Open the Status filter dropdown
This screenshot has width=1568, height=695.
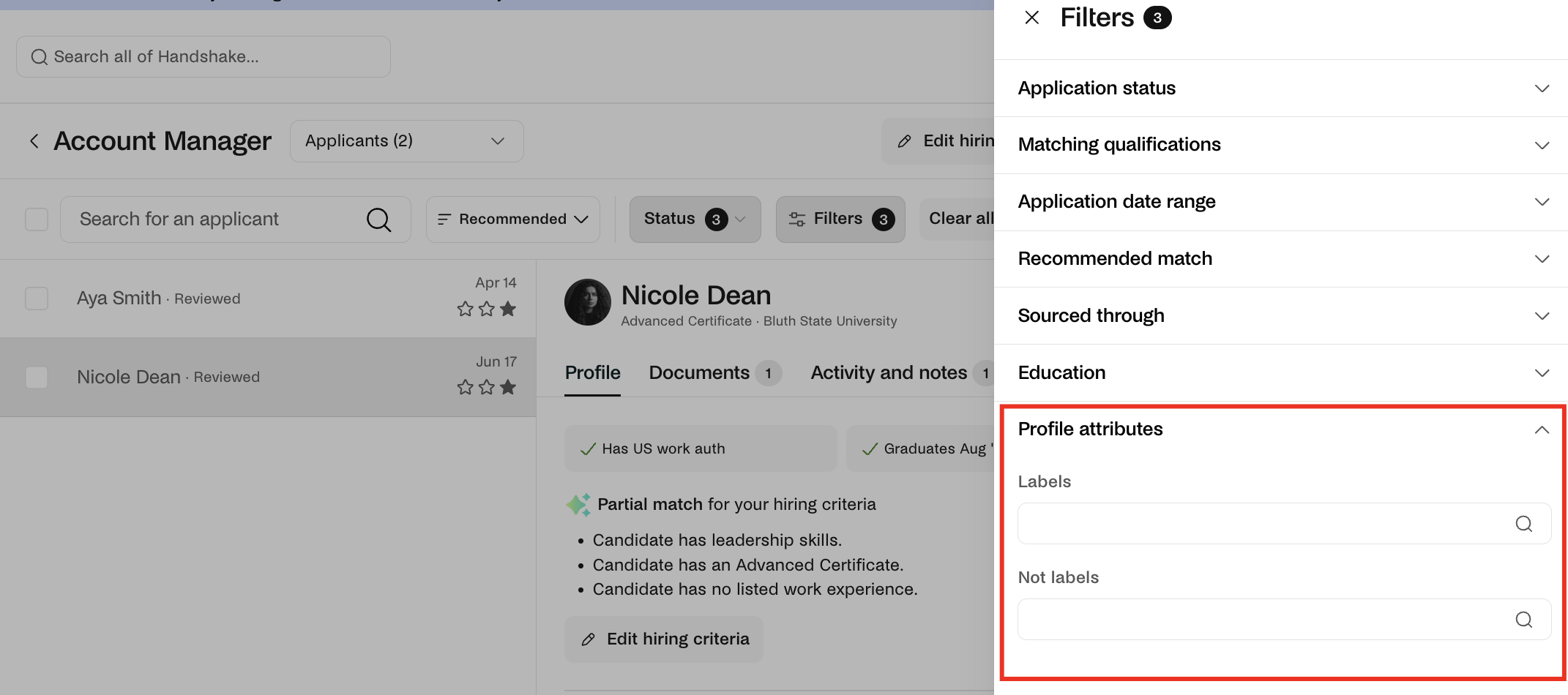tap(695, 219)
